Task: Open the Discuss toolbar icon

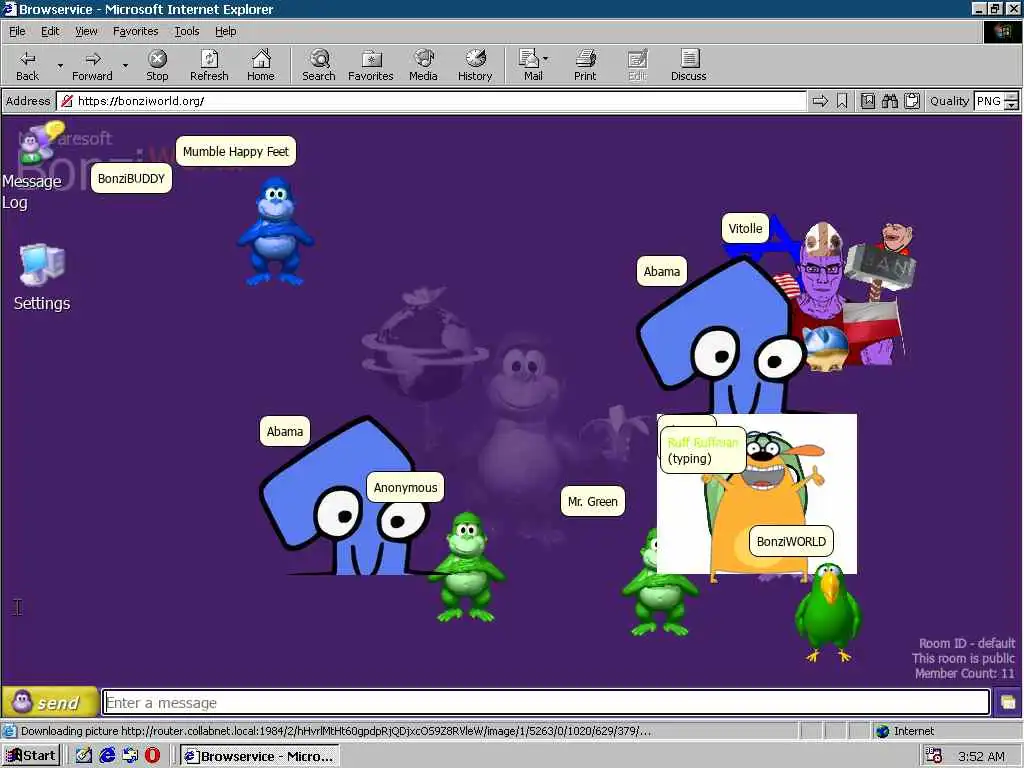Action: click(x=688, y=65)
